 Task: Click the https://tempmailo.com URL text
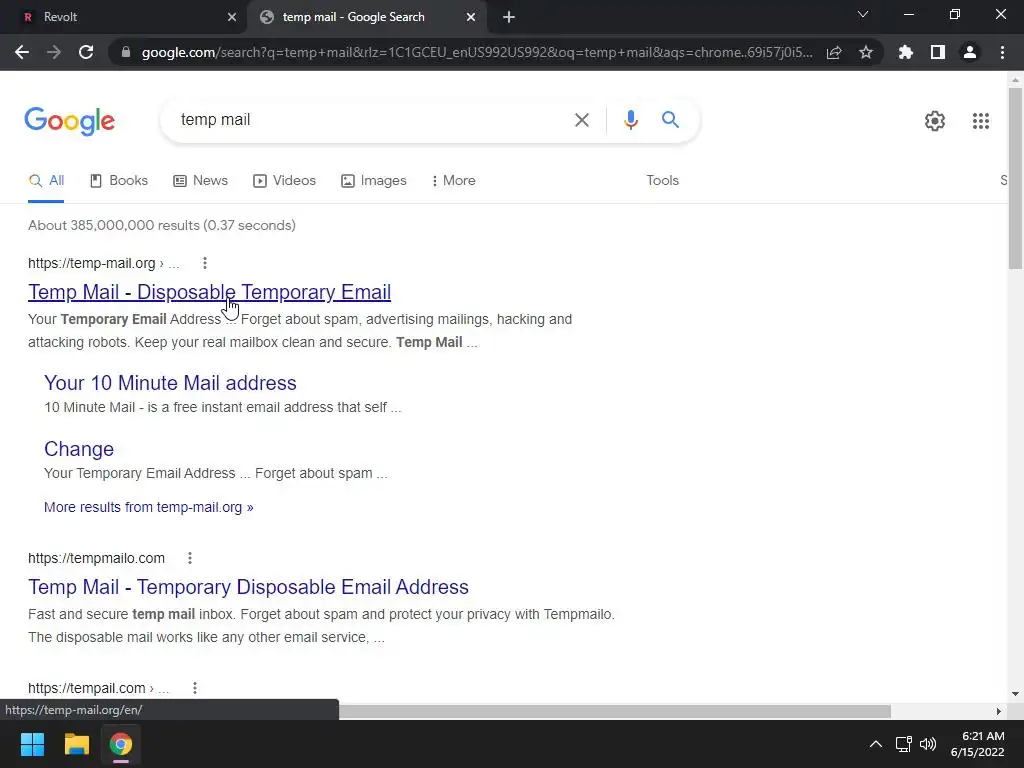[x=96, y=558]
